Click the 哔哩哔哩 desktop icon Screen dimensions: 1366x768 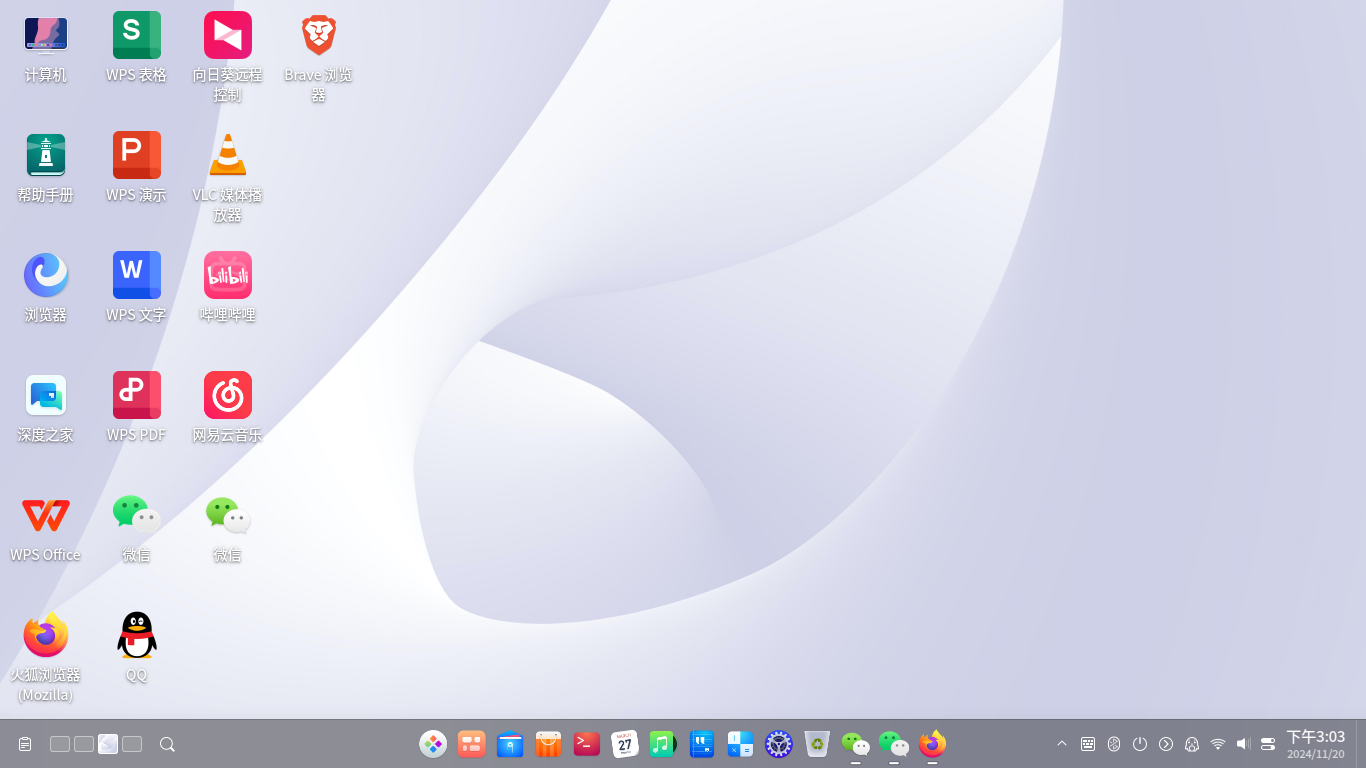(228, 275)
